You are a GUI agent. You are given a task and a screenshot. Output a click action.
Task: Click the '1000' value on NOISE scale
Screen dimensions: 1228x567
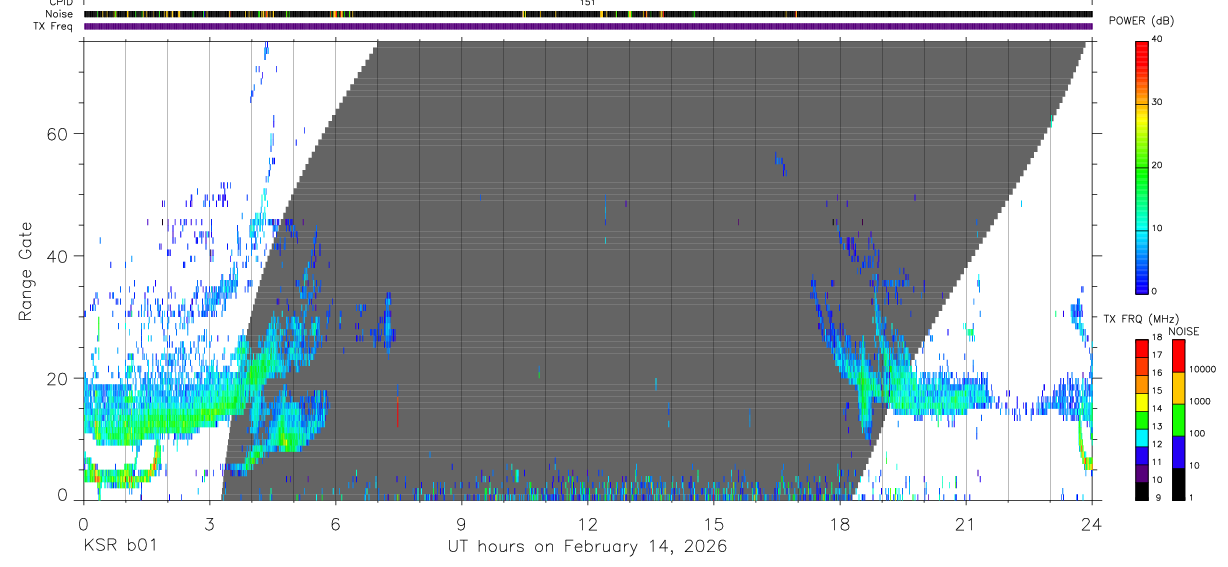pyautogui.click(x=1199, y=401)
